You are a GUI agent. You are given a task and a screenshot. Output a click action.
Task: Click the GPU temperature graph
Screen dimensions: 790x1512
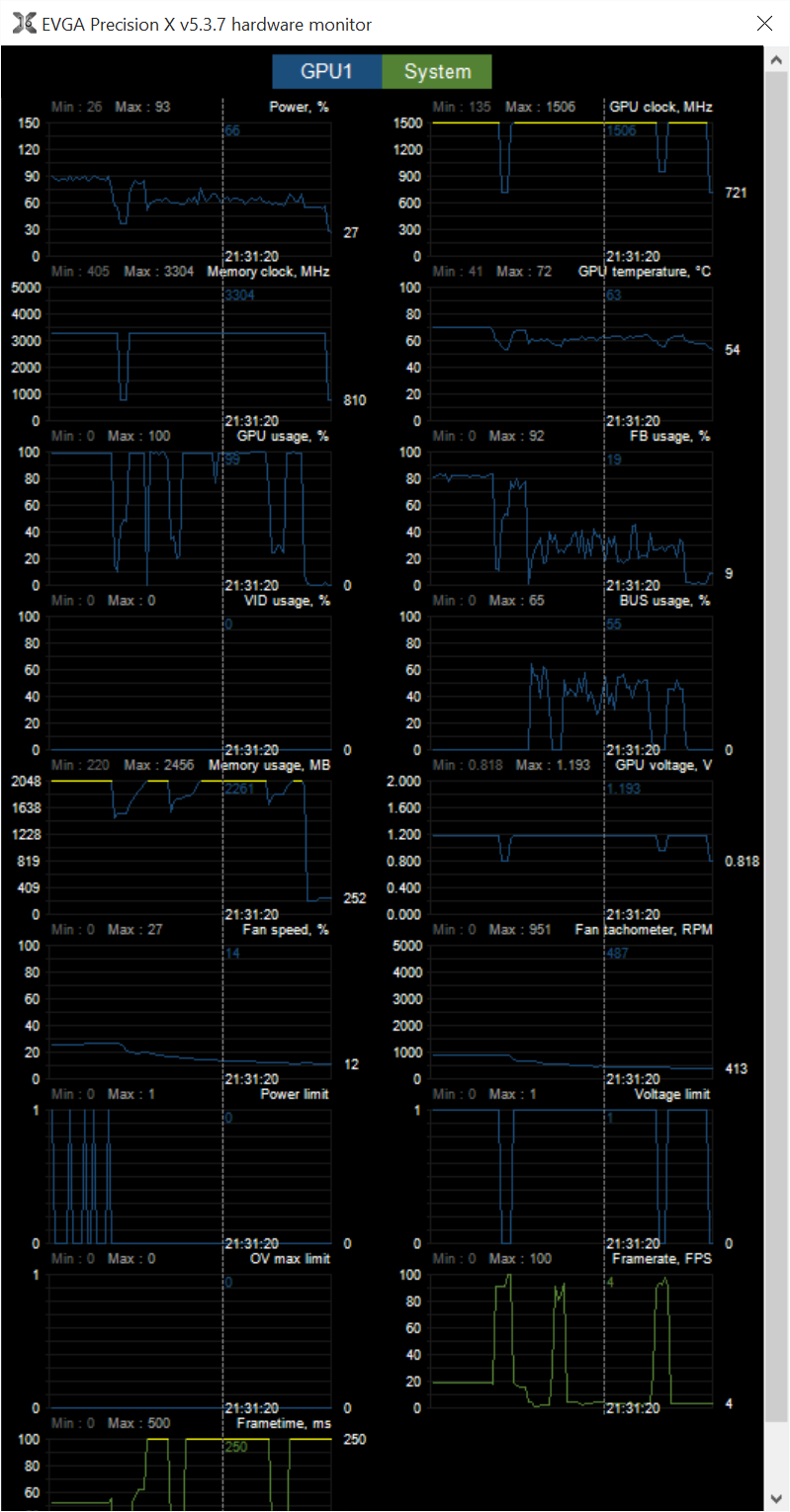[x=572, y=354]
